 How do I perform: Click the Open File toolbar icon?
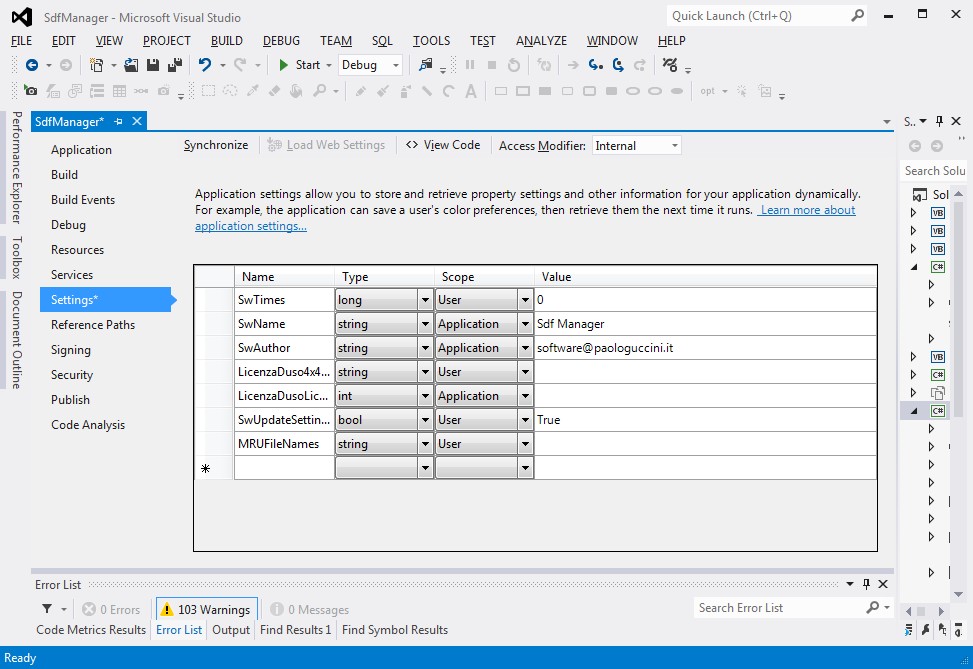131,65
